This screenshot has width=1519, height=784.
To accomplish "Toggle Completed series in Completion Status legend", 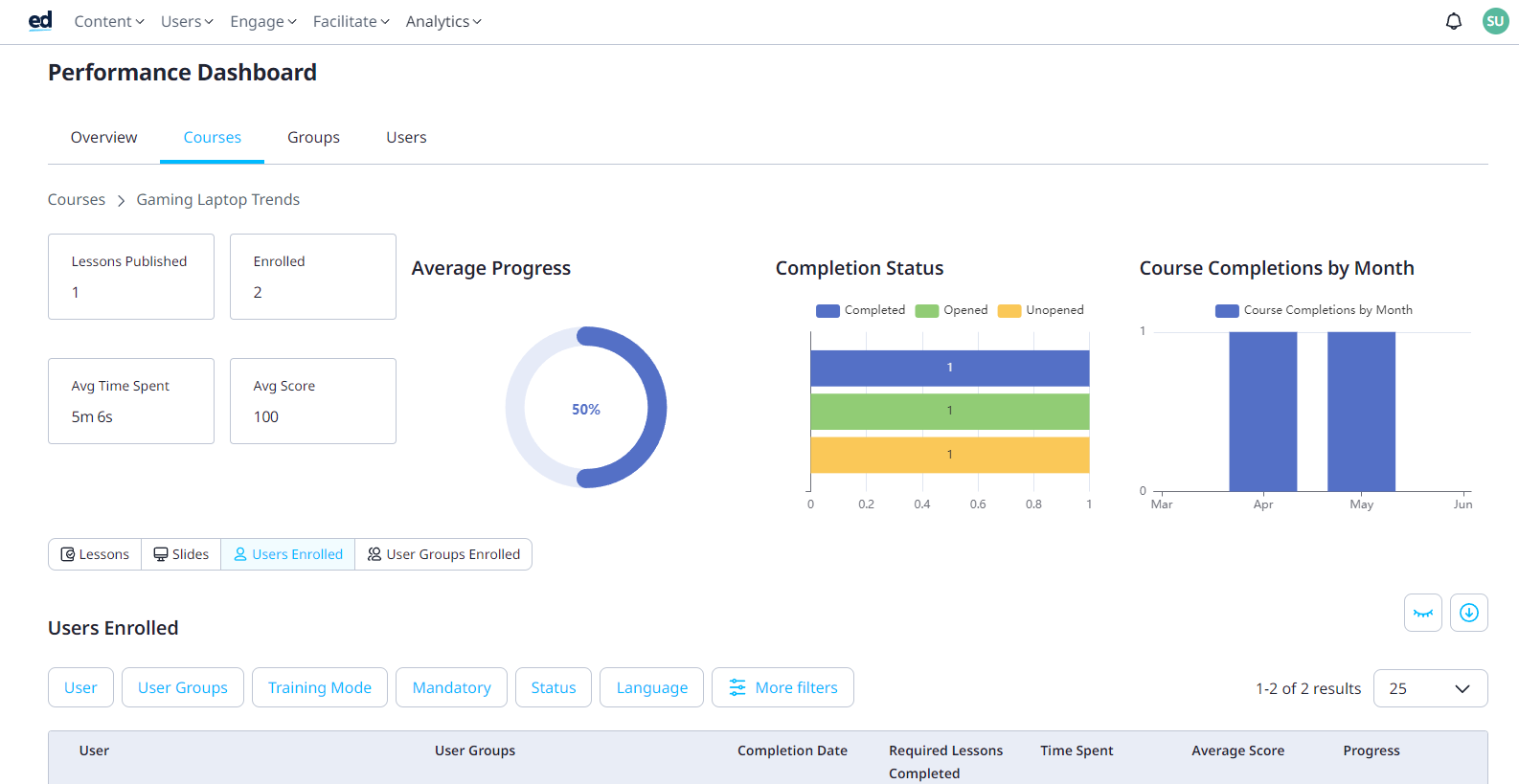I will [x=828, y=310].
